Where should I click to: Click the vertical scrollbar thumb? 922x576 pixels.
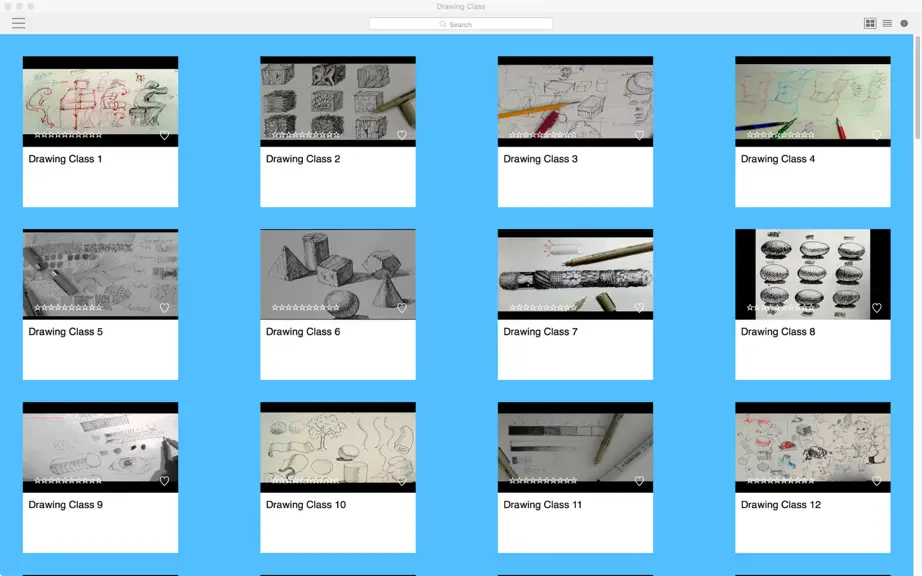(x=917, y=88)
